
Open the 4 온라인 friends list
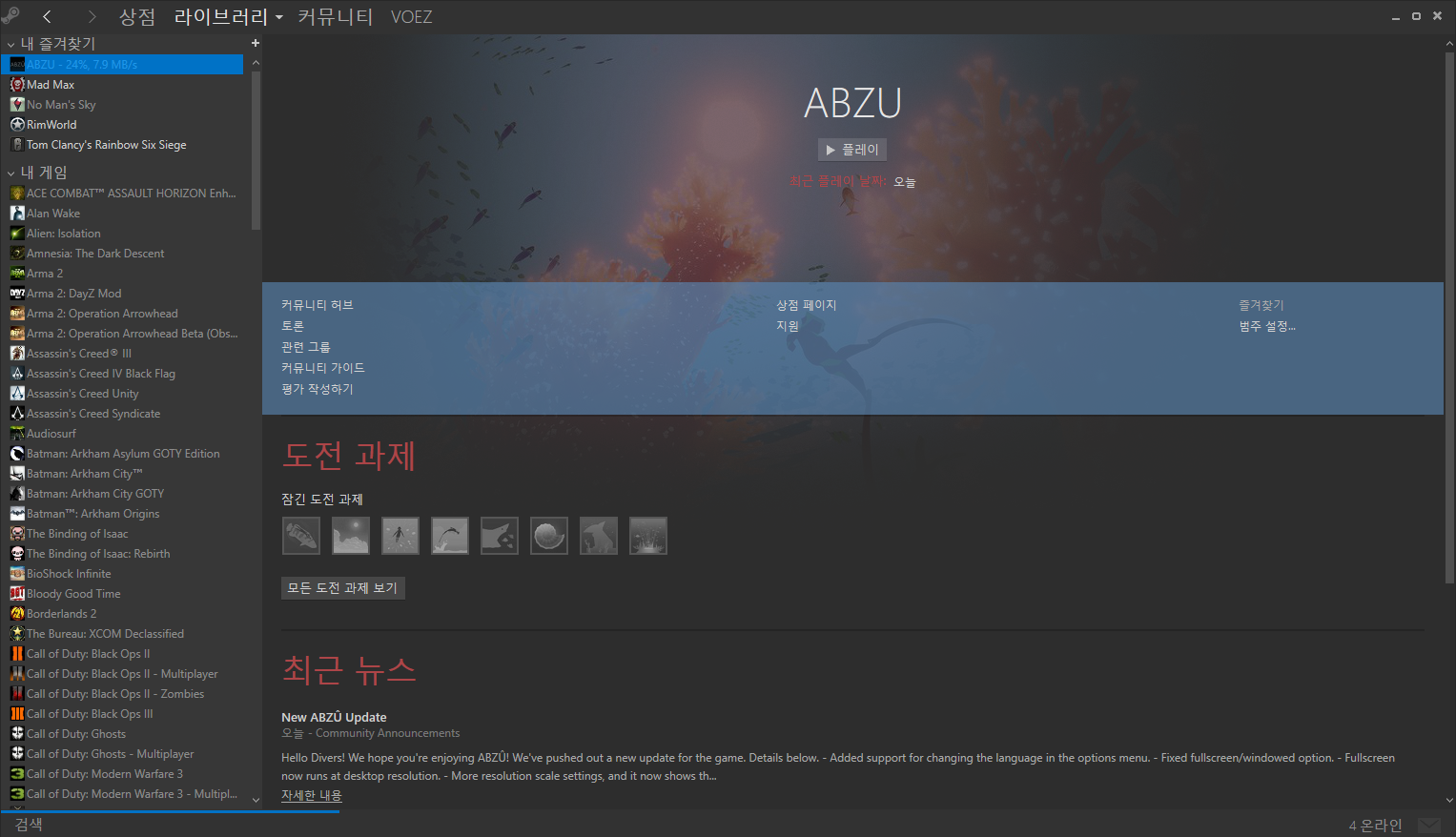[1375, 825]
